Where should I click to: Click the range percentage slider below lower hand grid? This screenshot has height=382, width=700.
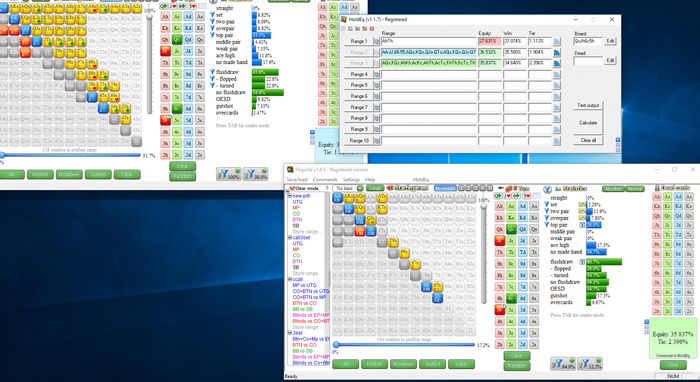click(404, 345)
